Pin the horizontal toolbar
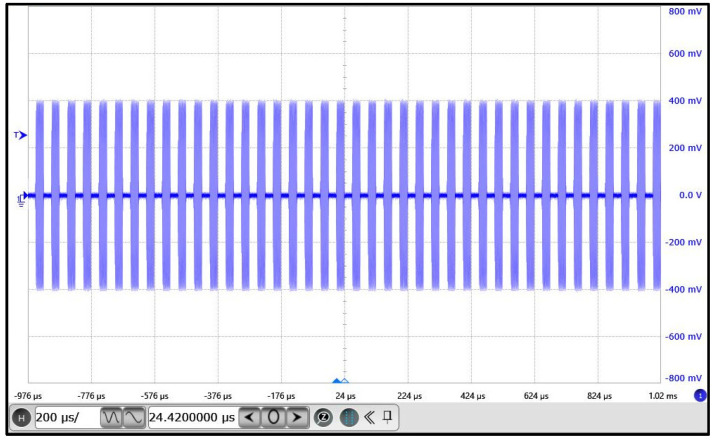715x443 pixels. pos(388,417)
